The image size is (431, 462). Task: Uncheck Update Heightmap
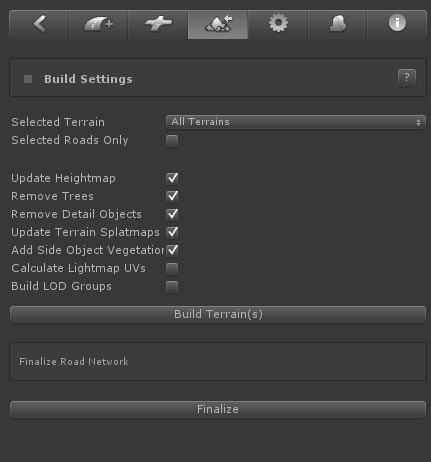pos(172,178)
